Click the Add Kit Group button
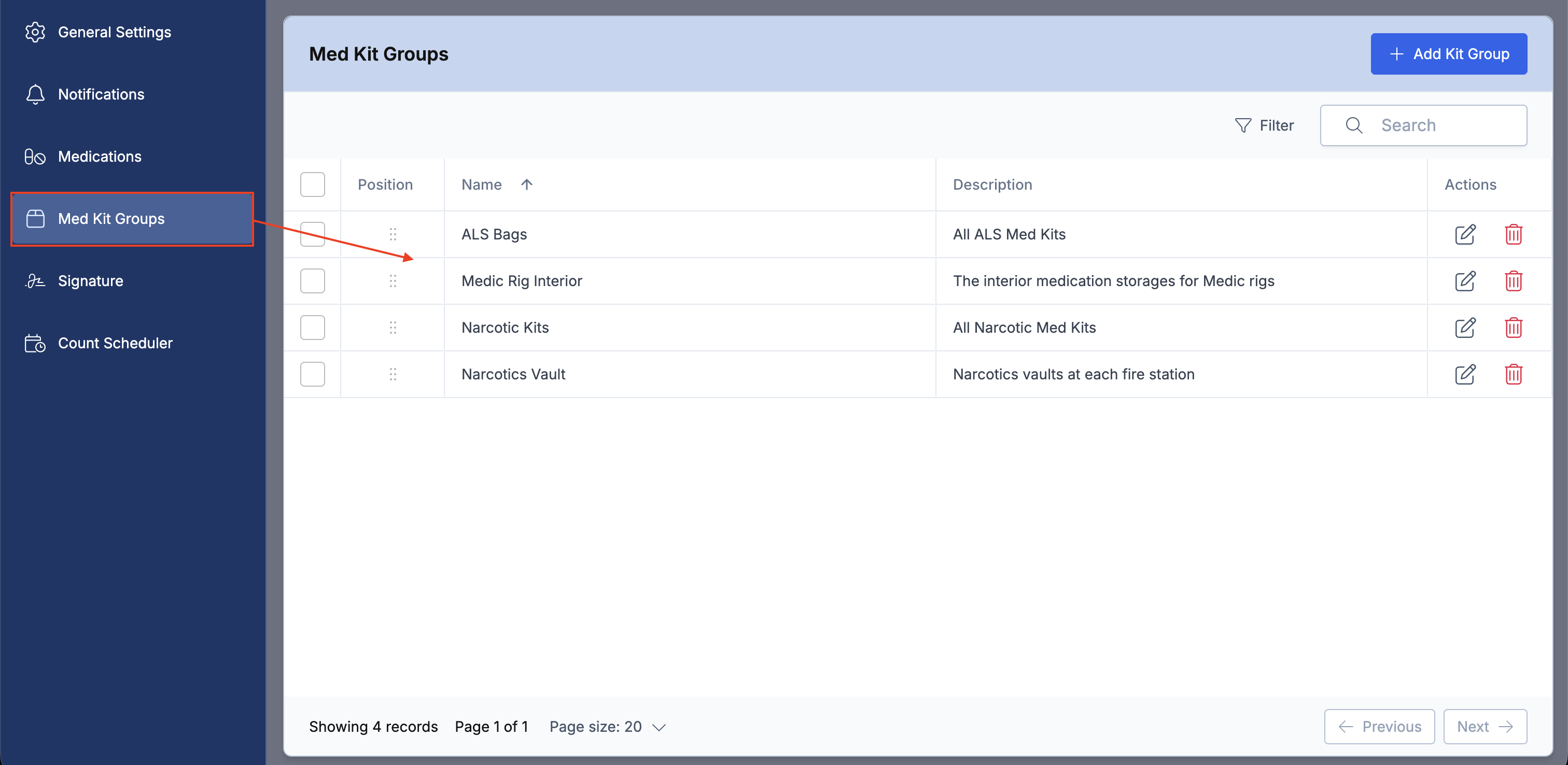The width and height of the screenshot is (1568, 765). 1449,54
